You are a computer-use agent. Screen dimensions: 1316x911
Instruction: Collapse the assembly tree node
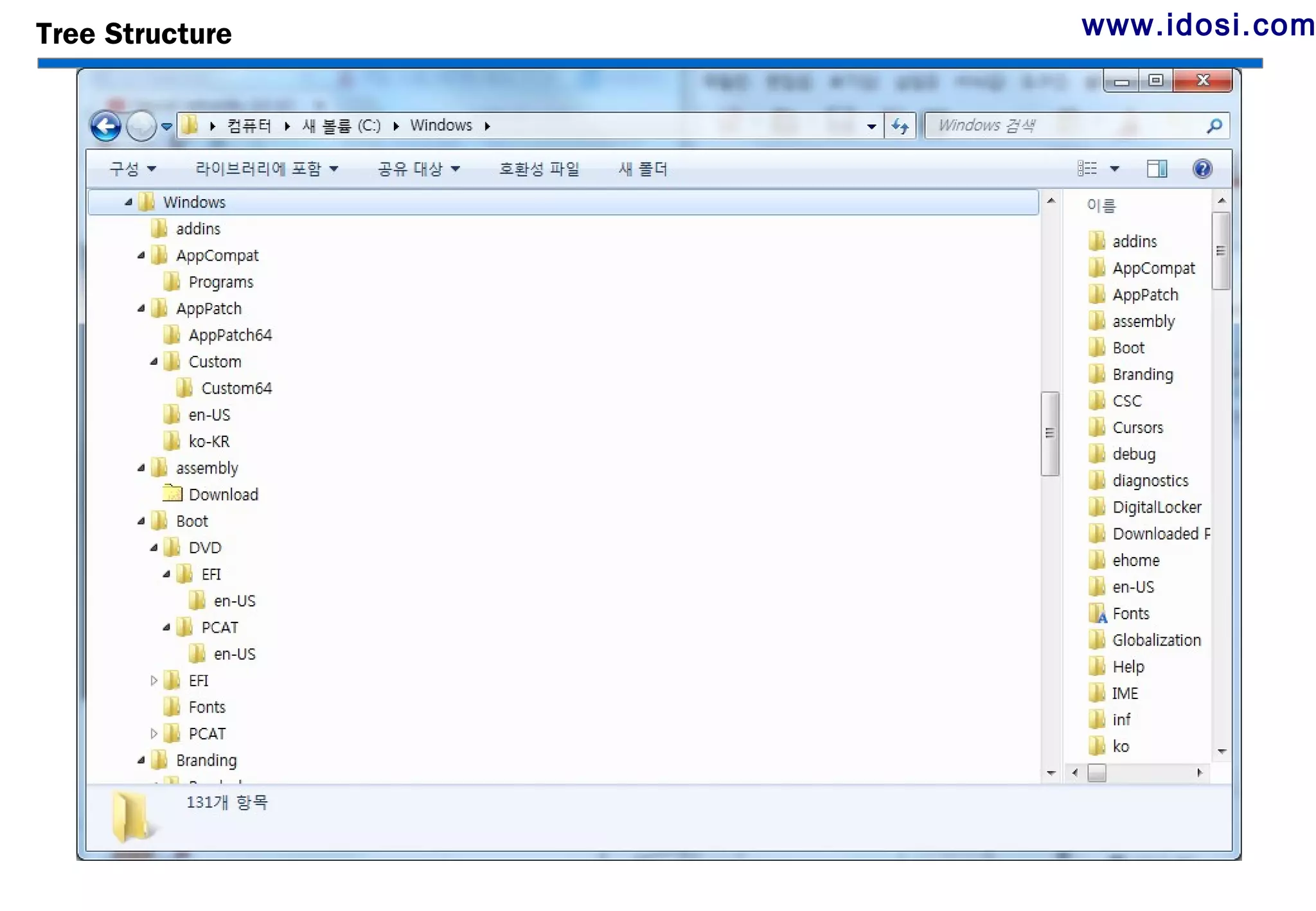point(141,468)
